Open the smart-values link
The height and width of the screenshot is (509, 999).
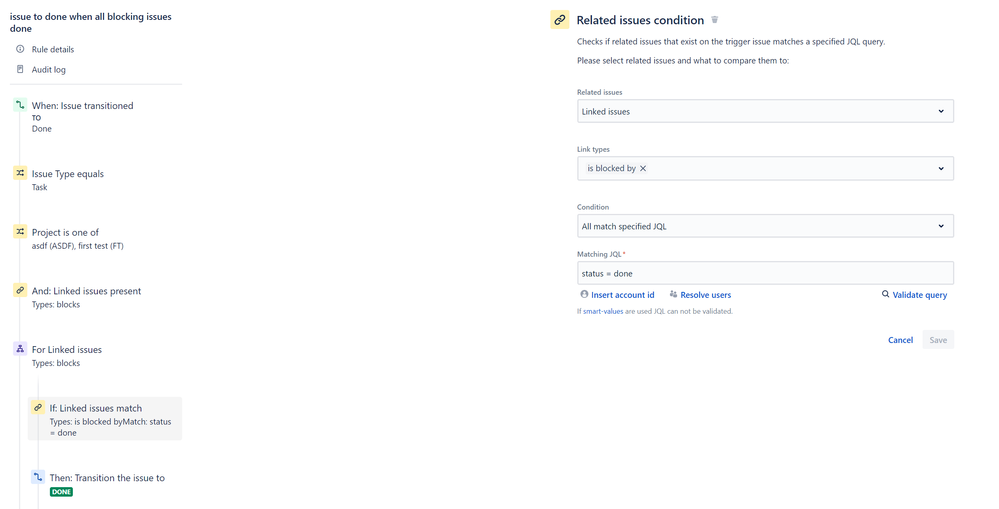tap(603, 312)
